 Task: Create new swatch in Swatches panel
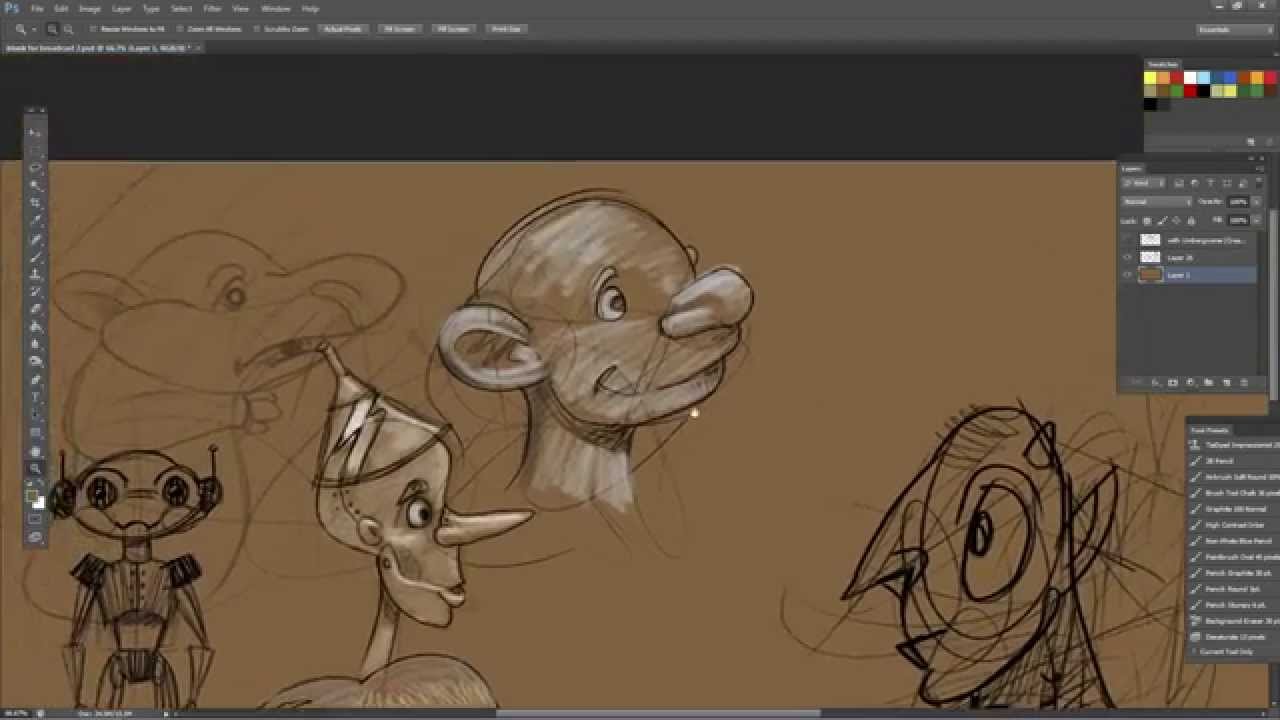coord(1250,142)
